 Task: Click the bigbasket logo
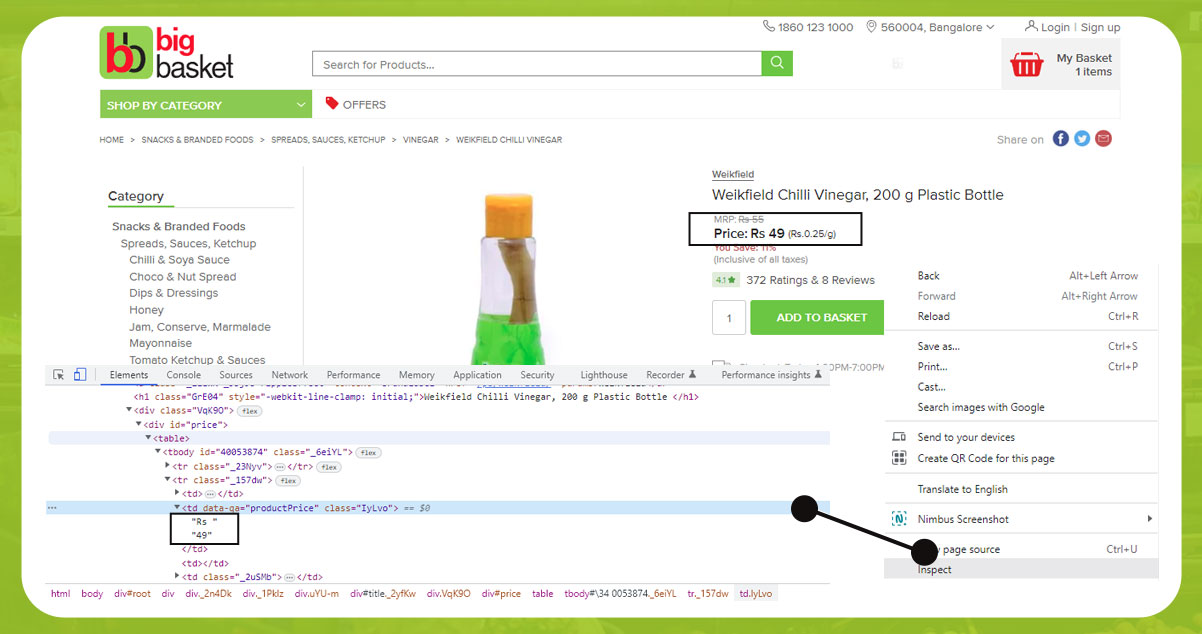[x=167, y=53]
